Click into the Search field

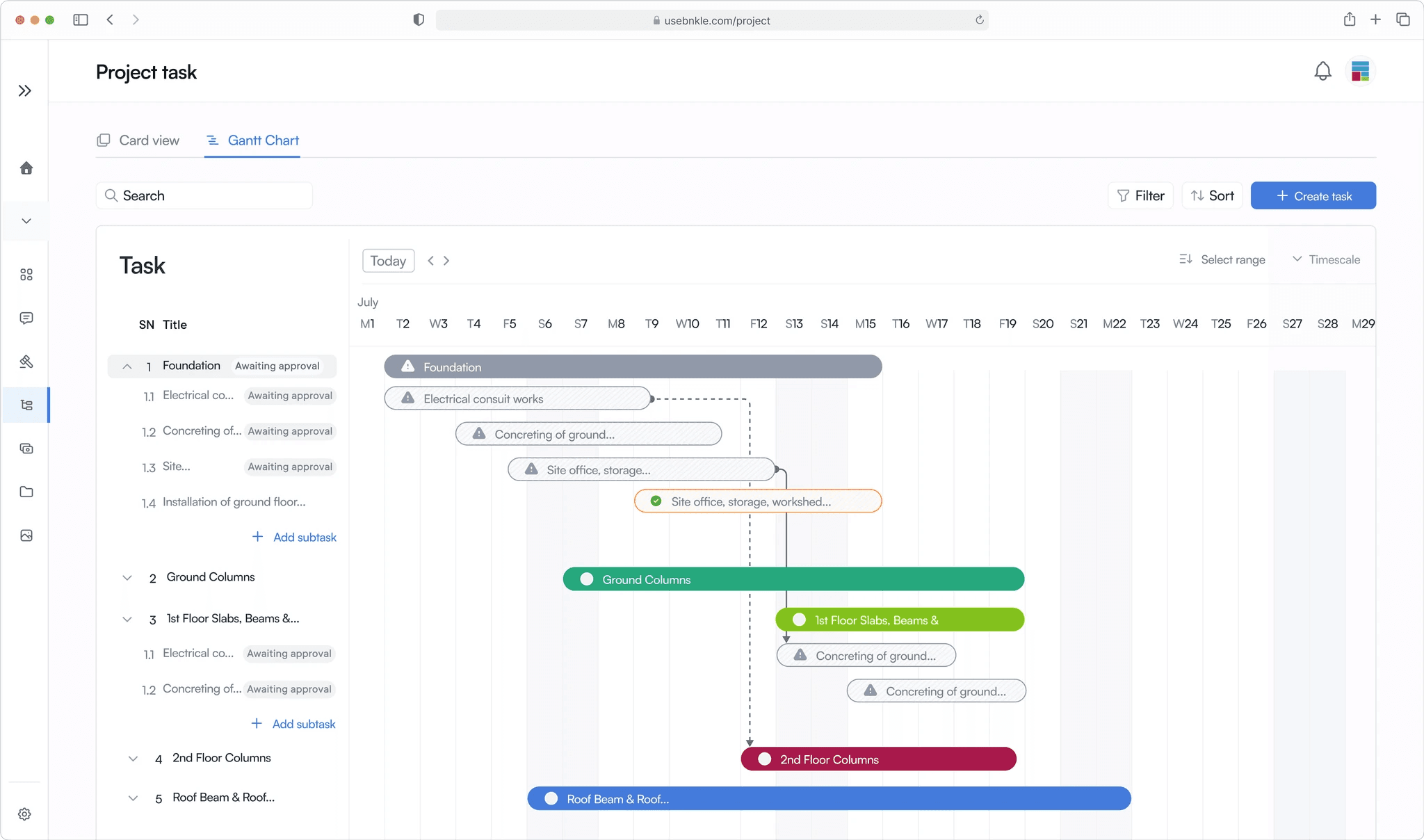[204, 195]
